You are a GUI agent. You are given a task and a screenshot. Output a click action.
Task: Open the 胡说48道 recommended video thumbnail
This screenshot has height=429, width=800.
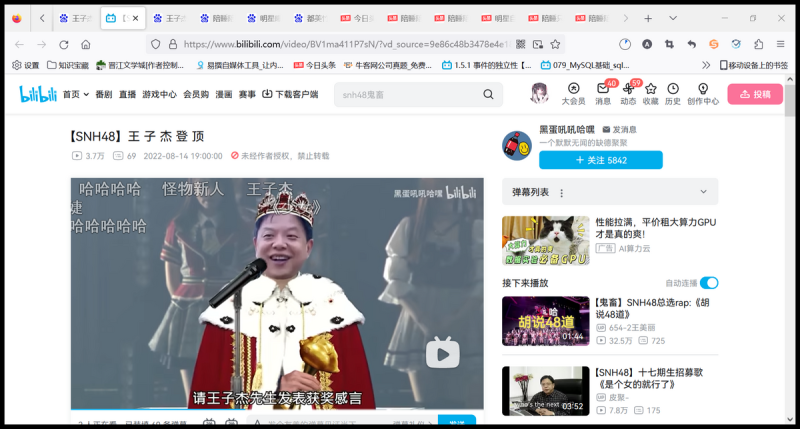545,321
